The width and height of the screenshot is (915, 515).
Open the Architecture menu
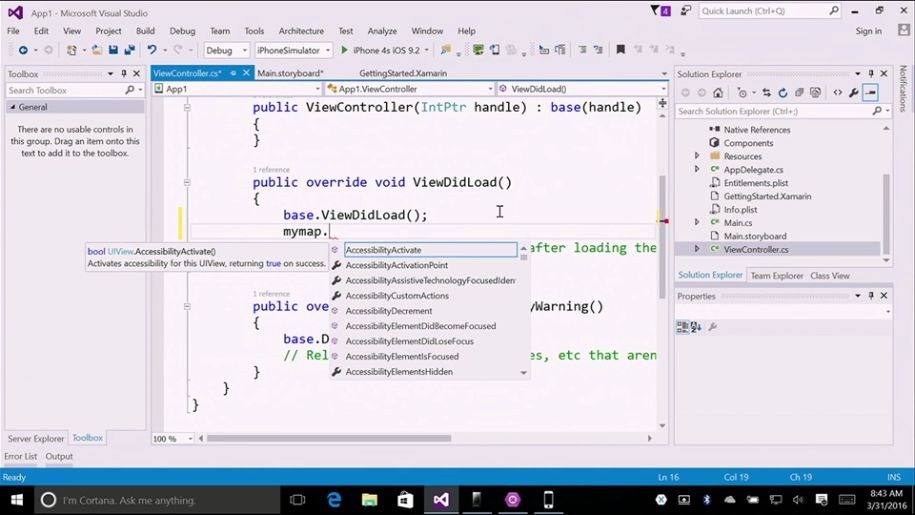tap(301, 31)
